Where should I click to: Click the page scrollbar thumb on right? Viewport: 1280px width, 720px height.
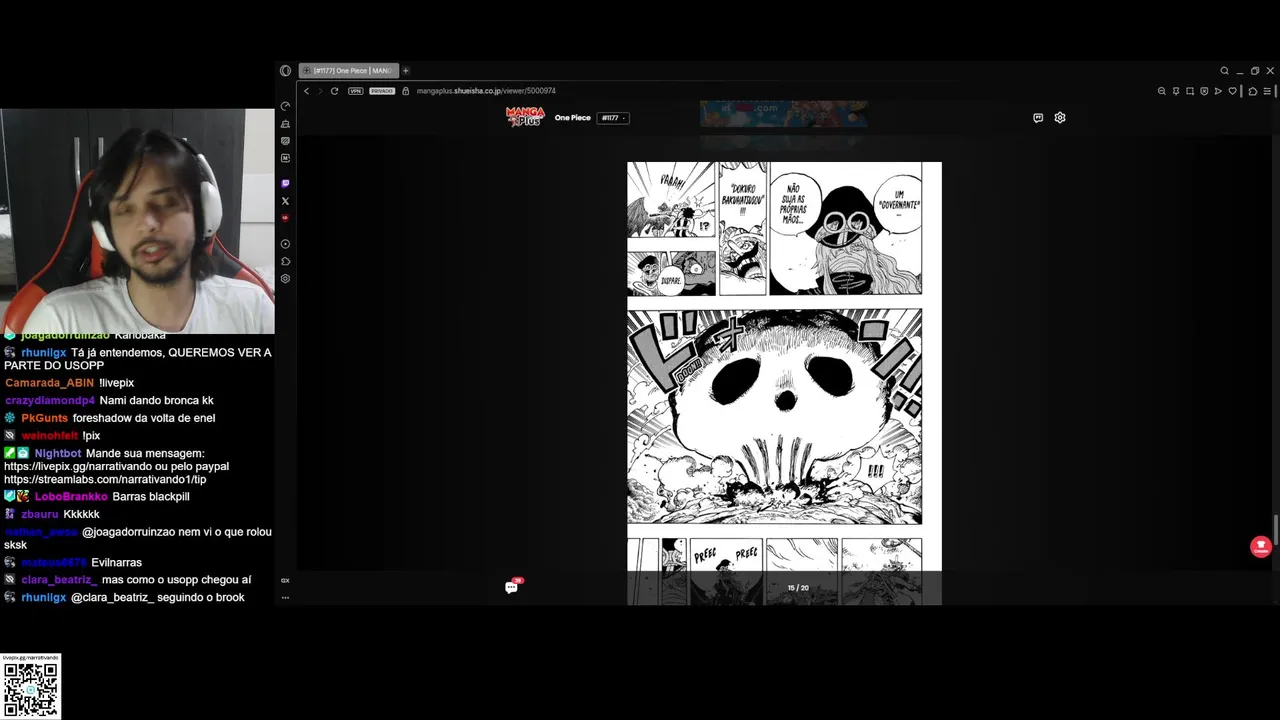[1275, 529]
